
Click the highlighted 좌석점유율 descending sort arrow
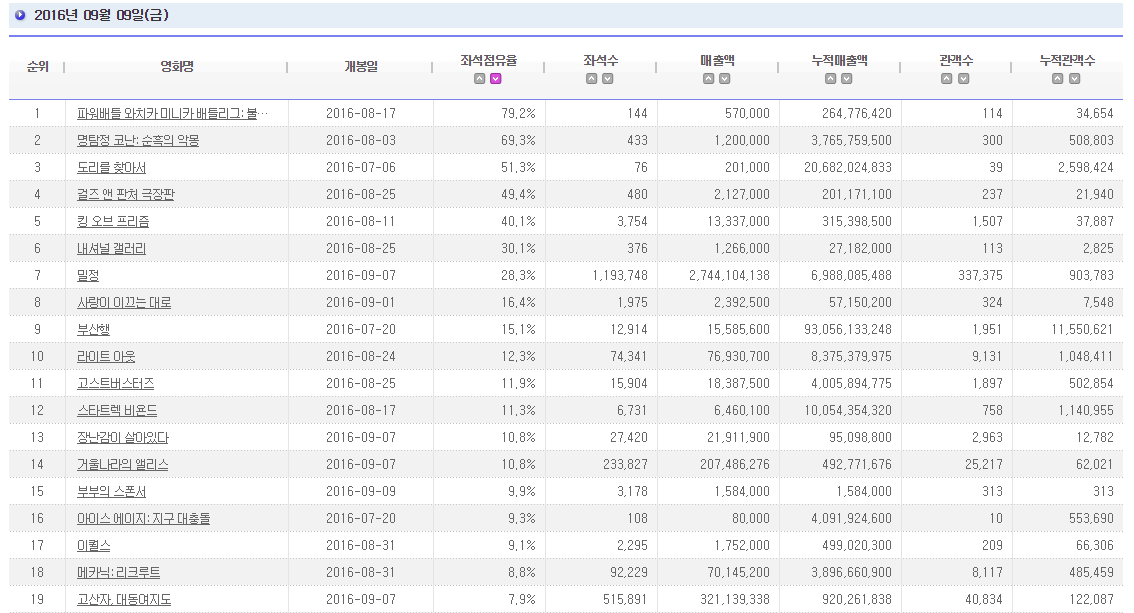tap(496, 79)
